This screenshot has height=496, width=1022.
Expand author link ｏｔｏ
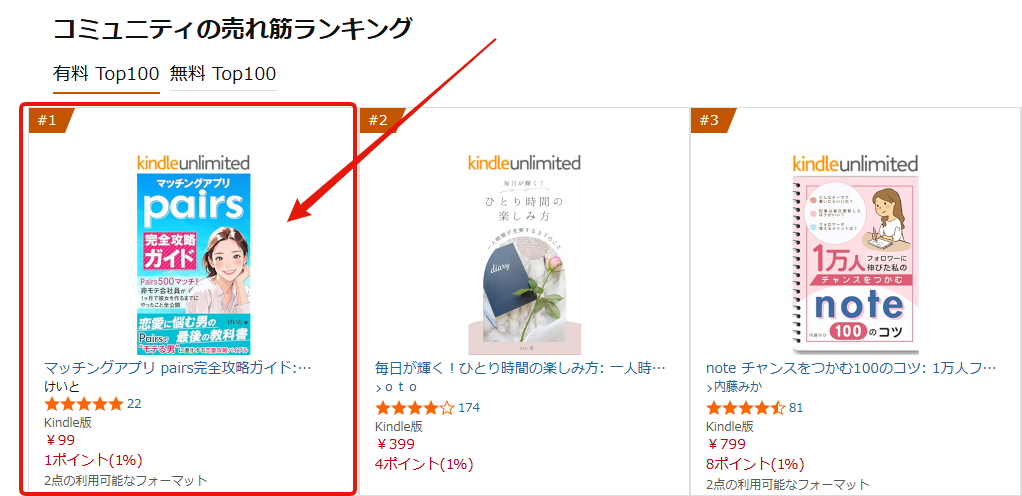[399, 387]
